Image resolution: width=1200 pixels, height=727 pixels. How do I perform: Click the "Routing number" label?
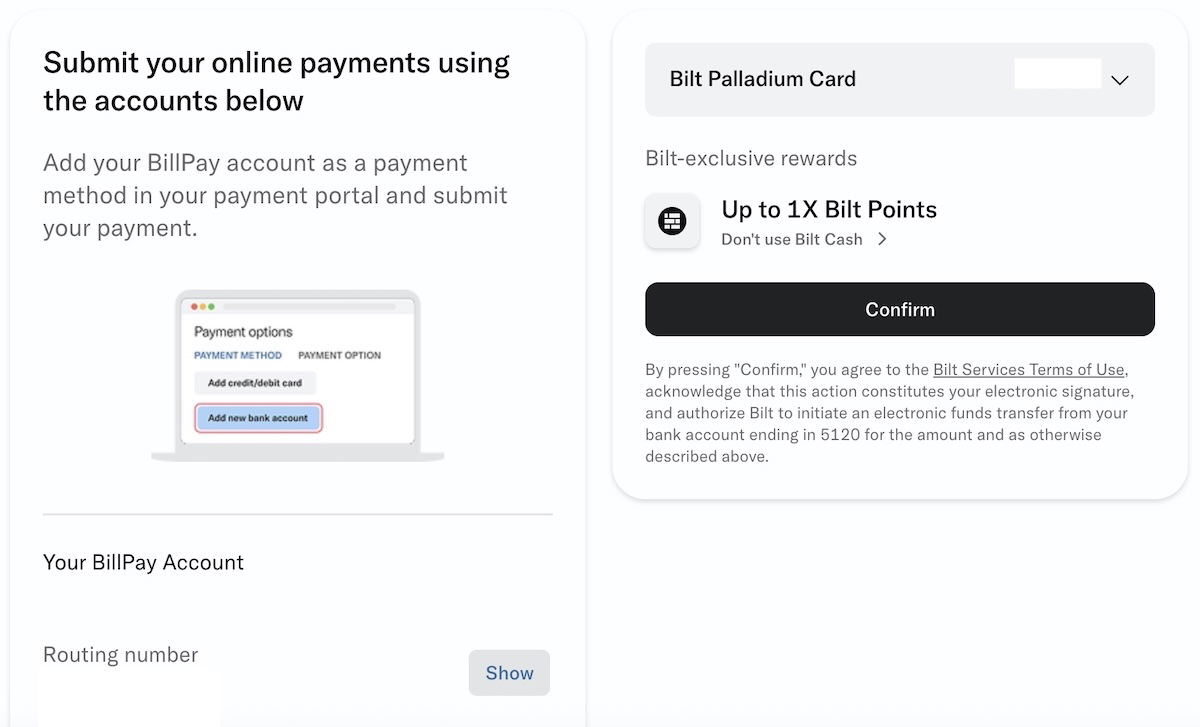[120, 655]
